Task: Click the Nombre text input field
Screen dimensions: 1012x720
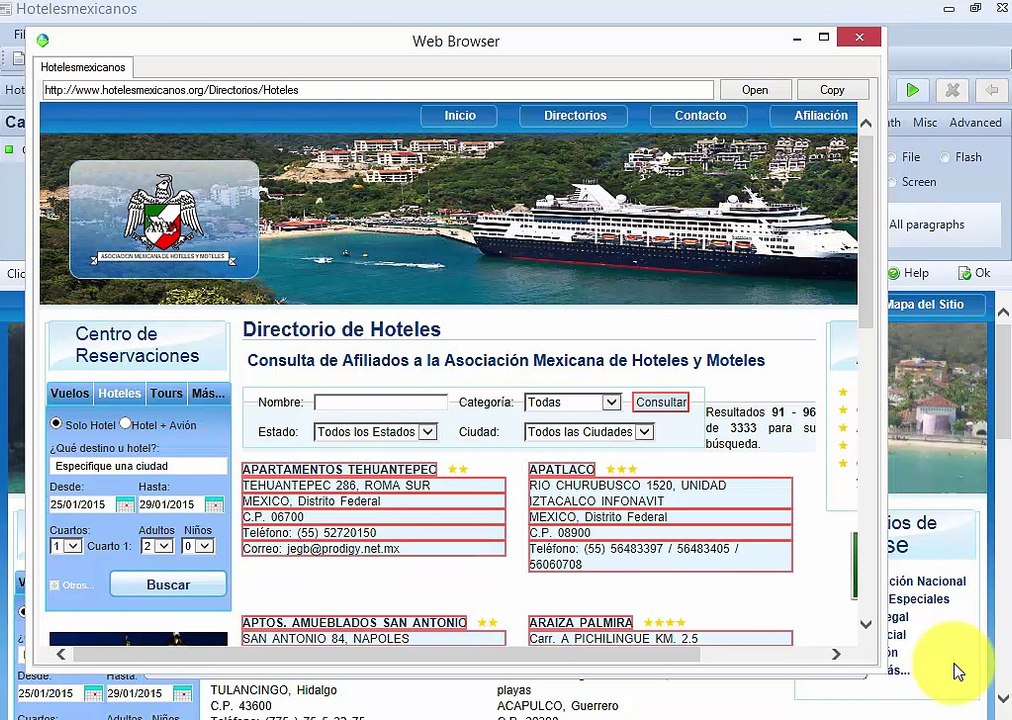Action: tap(380, 402)
